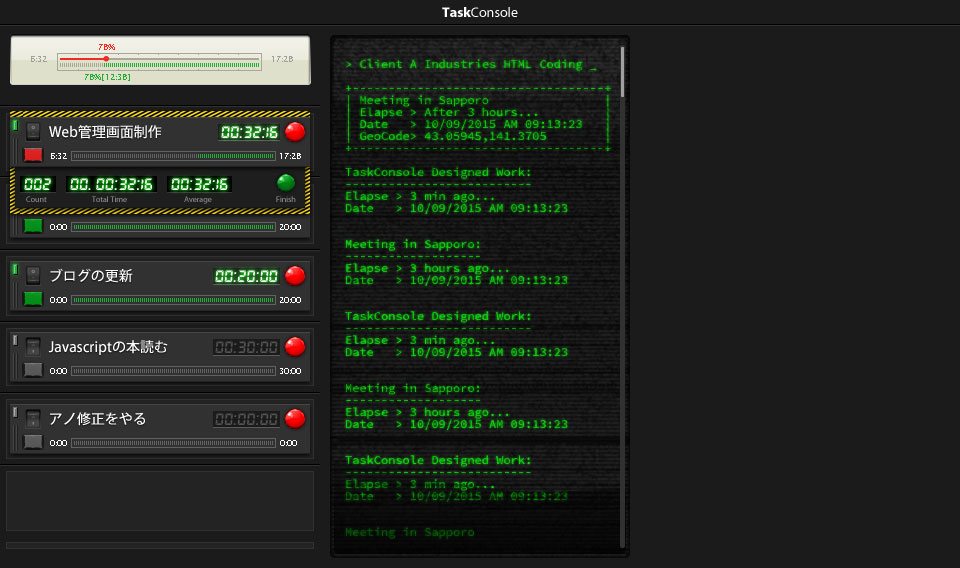960x568 pixels.
Task: Click the dimmed 00:30:00 timer on Javascriptの本読む
Action: pyautogui.click(x=246, y=348)
